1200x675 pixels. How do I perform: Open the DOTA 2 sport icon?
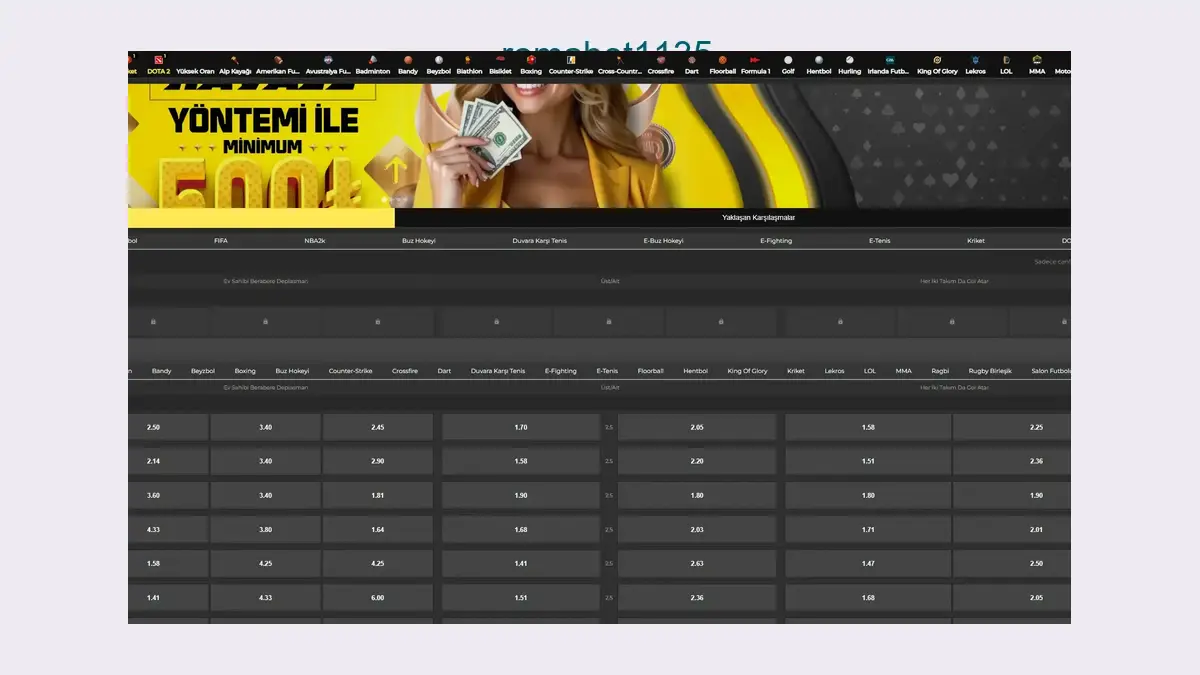[158, 61]
